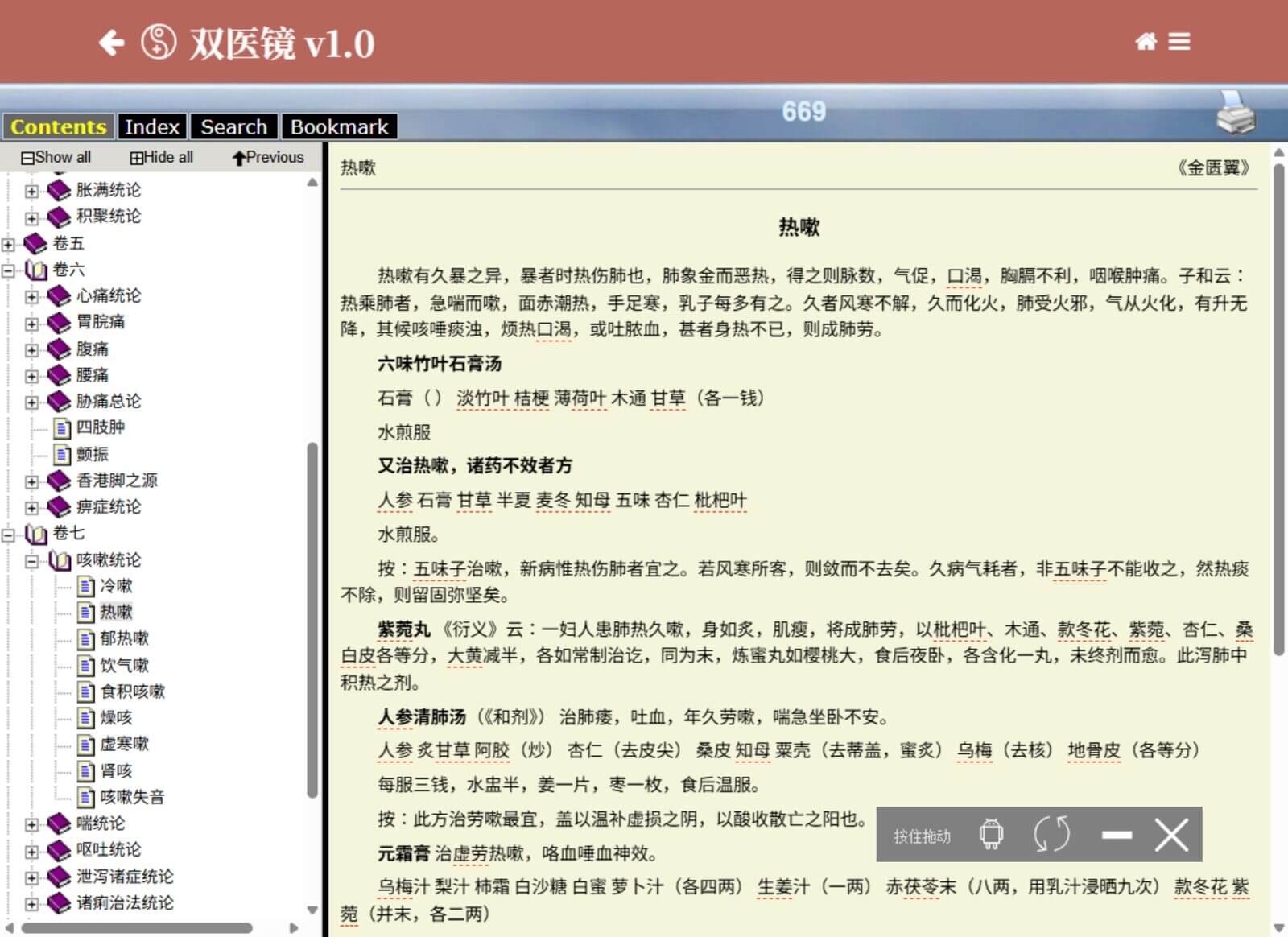This screenshot has width=1288, height=937.
Task: Open the 郁热嗽 page in tree
Action: (x=124, y=639)
